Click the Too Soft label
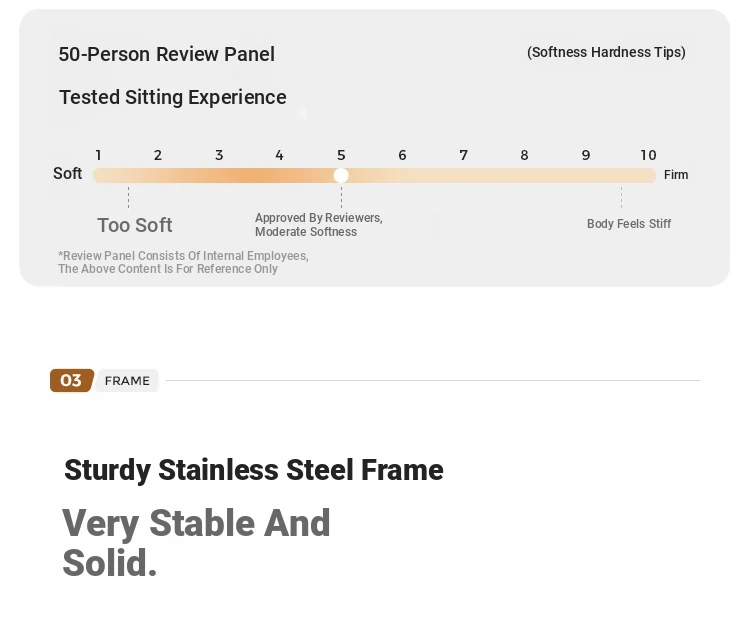This screenshot has height=618, width=750. 134,225
